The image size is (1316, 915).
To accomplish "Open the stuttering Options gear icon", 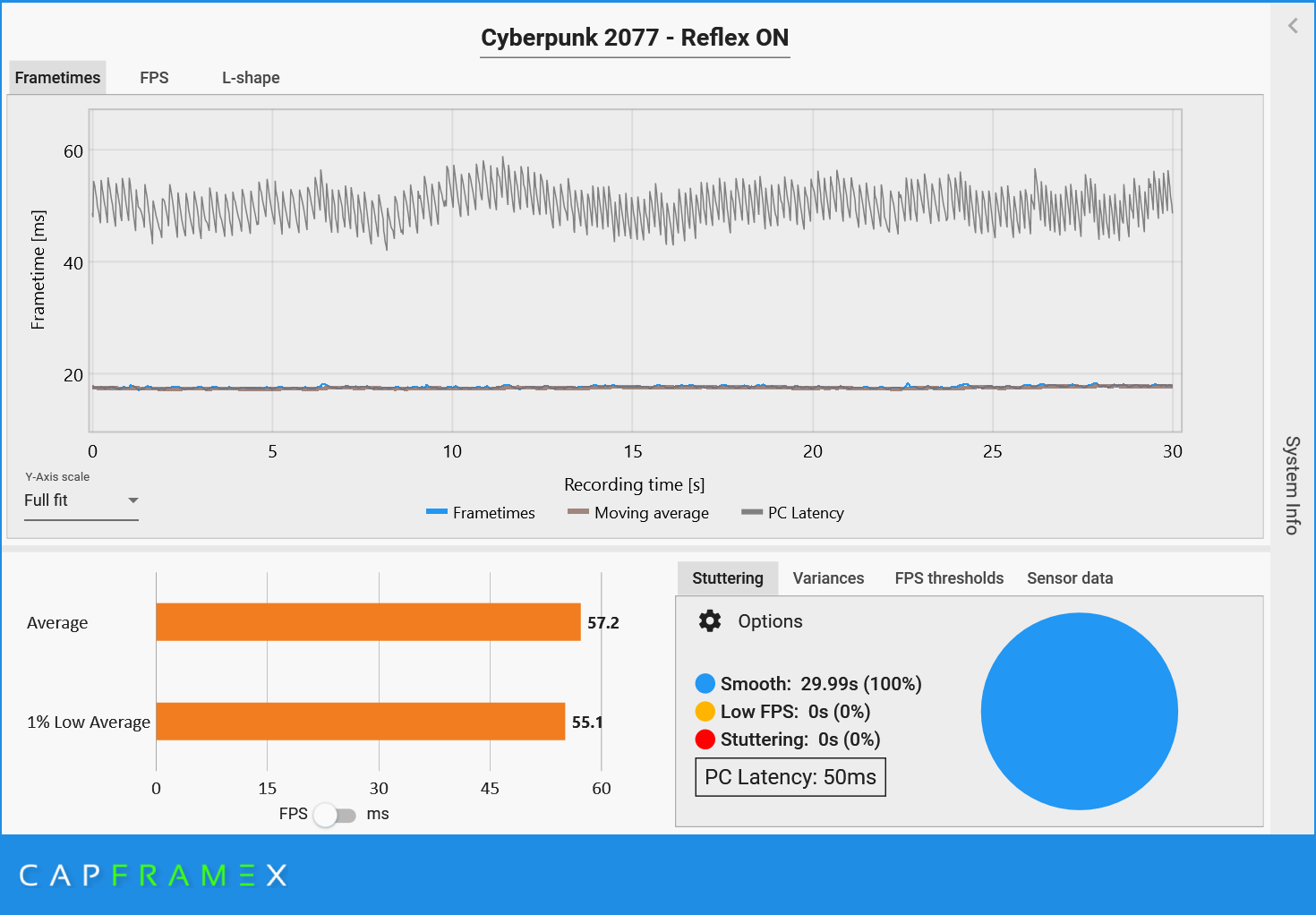I will (710, 621).
